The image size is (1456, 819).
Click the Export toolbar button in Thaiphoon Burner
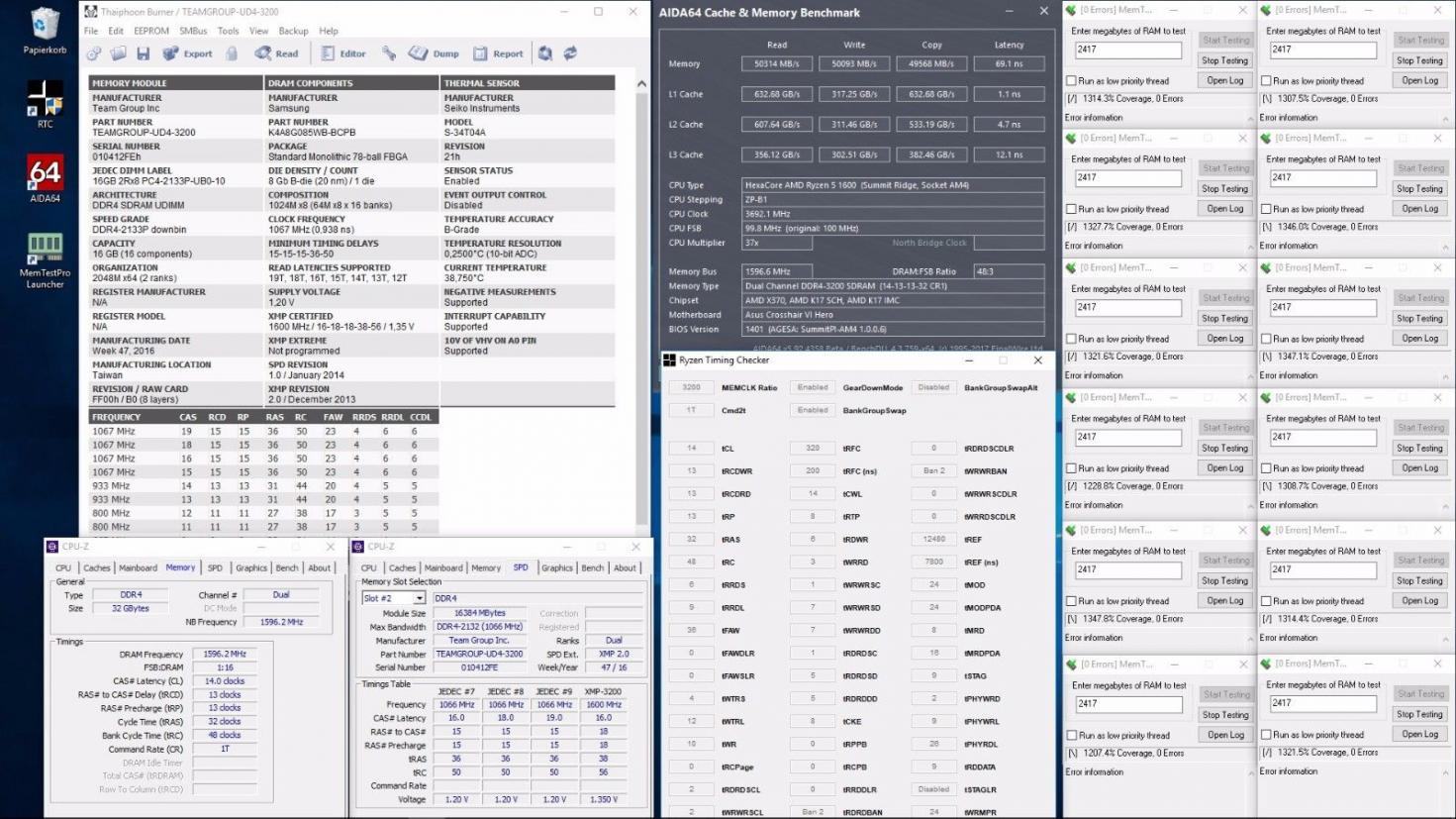[188, 53]
